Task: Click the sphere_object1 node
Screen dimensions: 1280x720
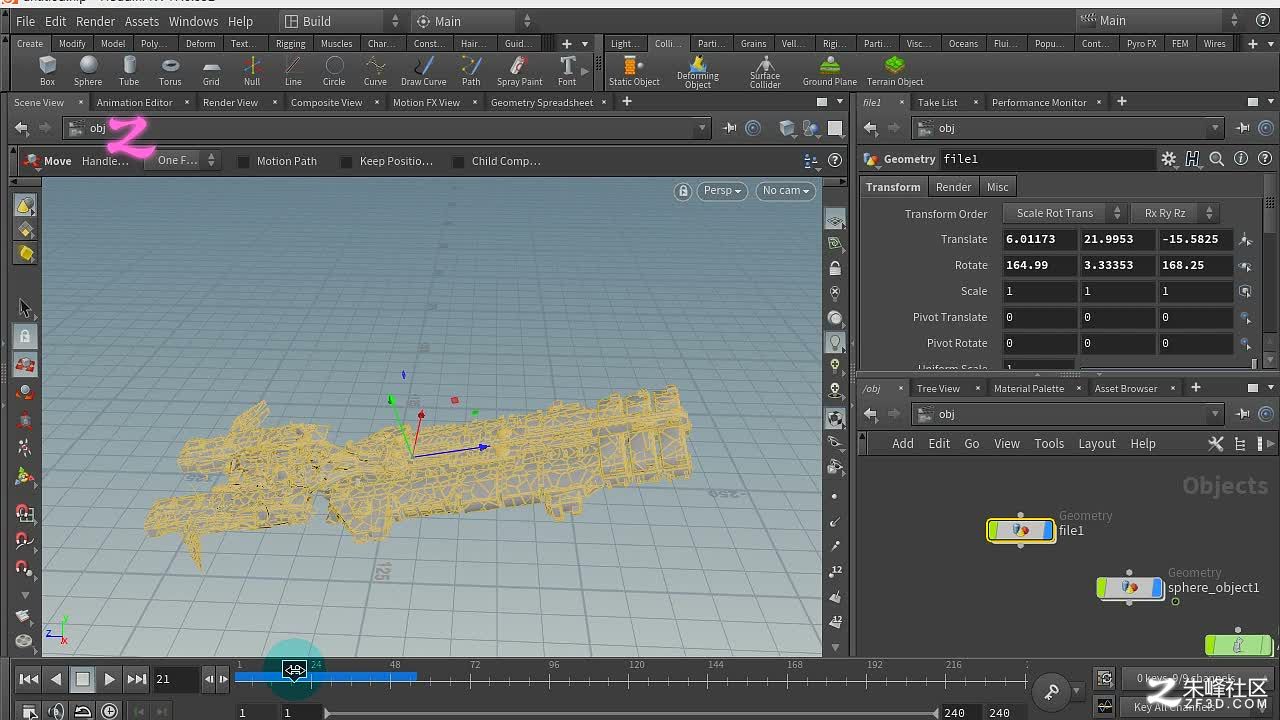Action: [1130, 588]
